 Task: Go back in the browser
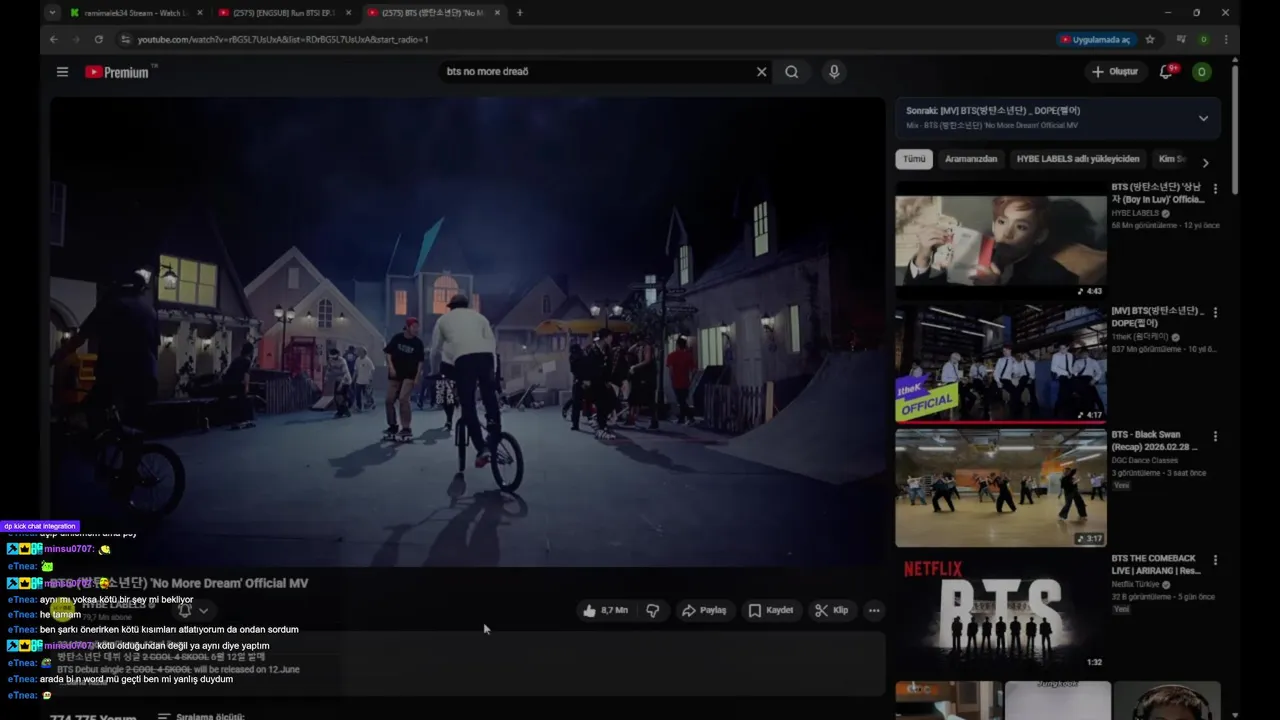pyautogui.click(x=54, y=39)
